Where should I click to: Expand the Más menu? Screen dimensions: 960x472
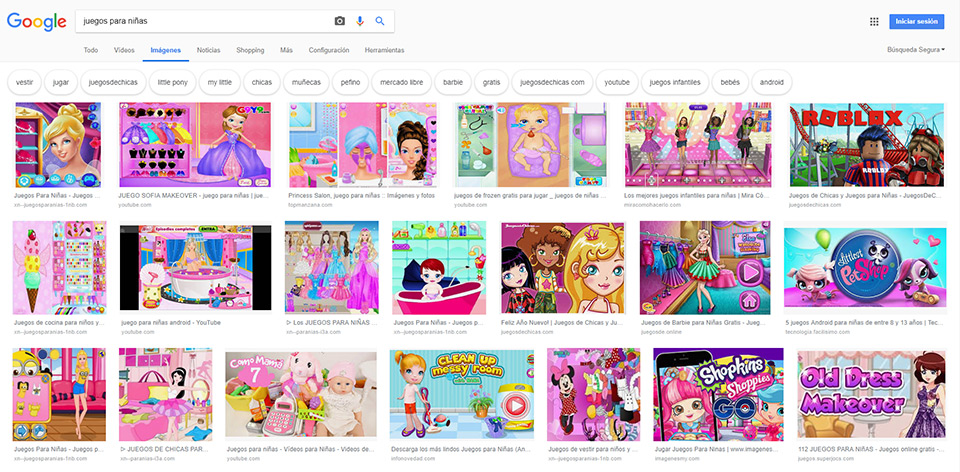(x=287, y=50)
